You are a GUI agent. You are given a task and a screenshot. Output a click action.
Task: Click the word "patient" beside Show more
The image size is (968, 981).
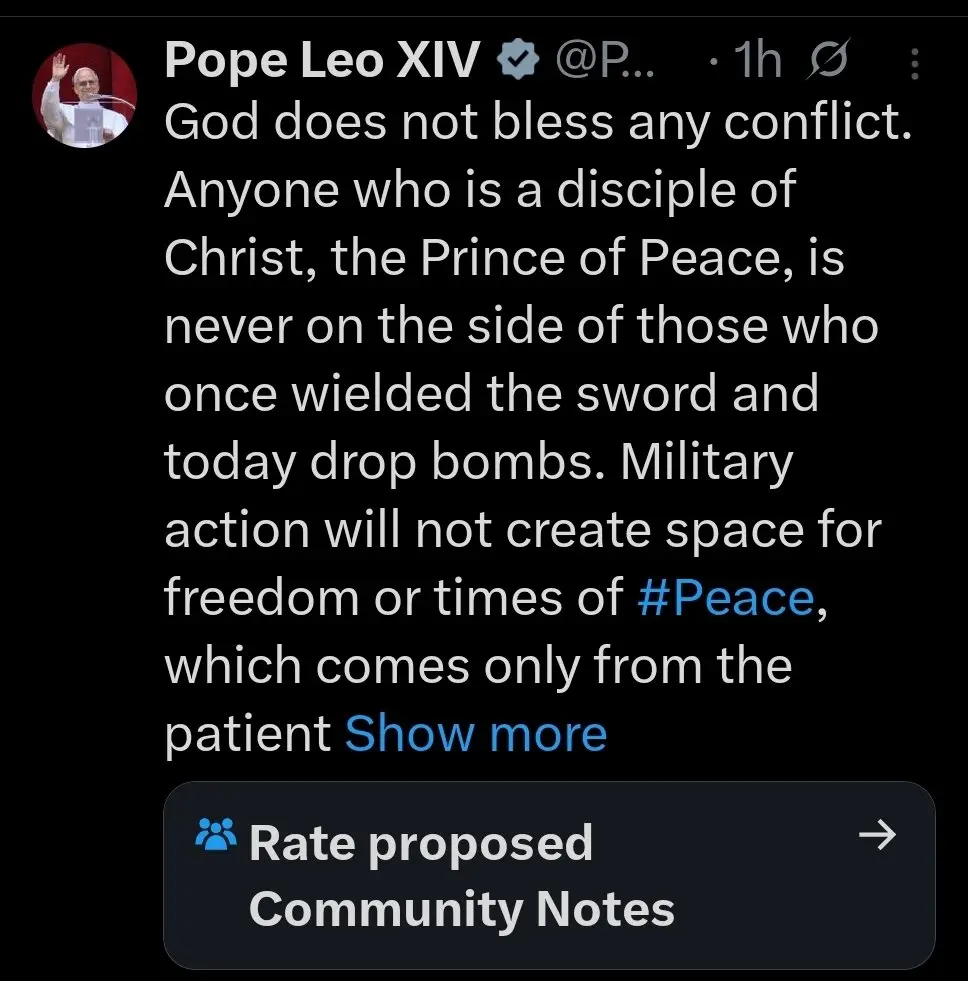(248, 734)
